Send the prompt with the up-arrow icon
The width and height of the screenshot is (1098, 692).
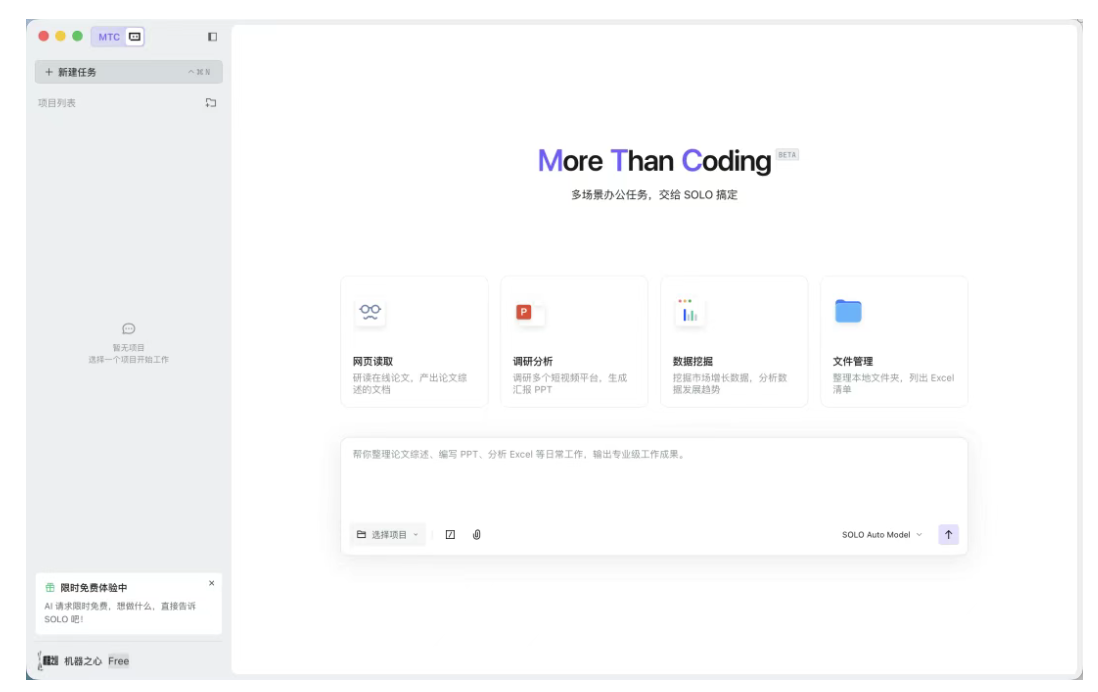(947, 534)
